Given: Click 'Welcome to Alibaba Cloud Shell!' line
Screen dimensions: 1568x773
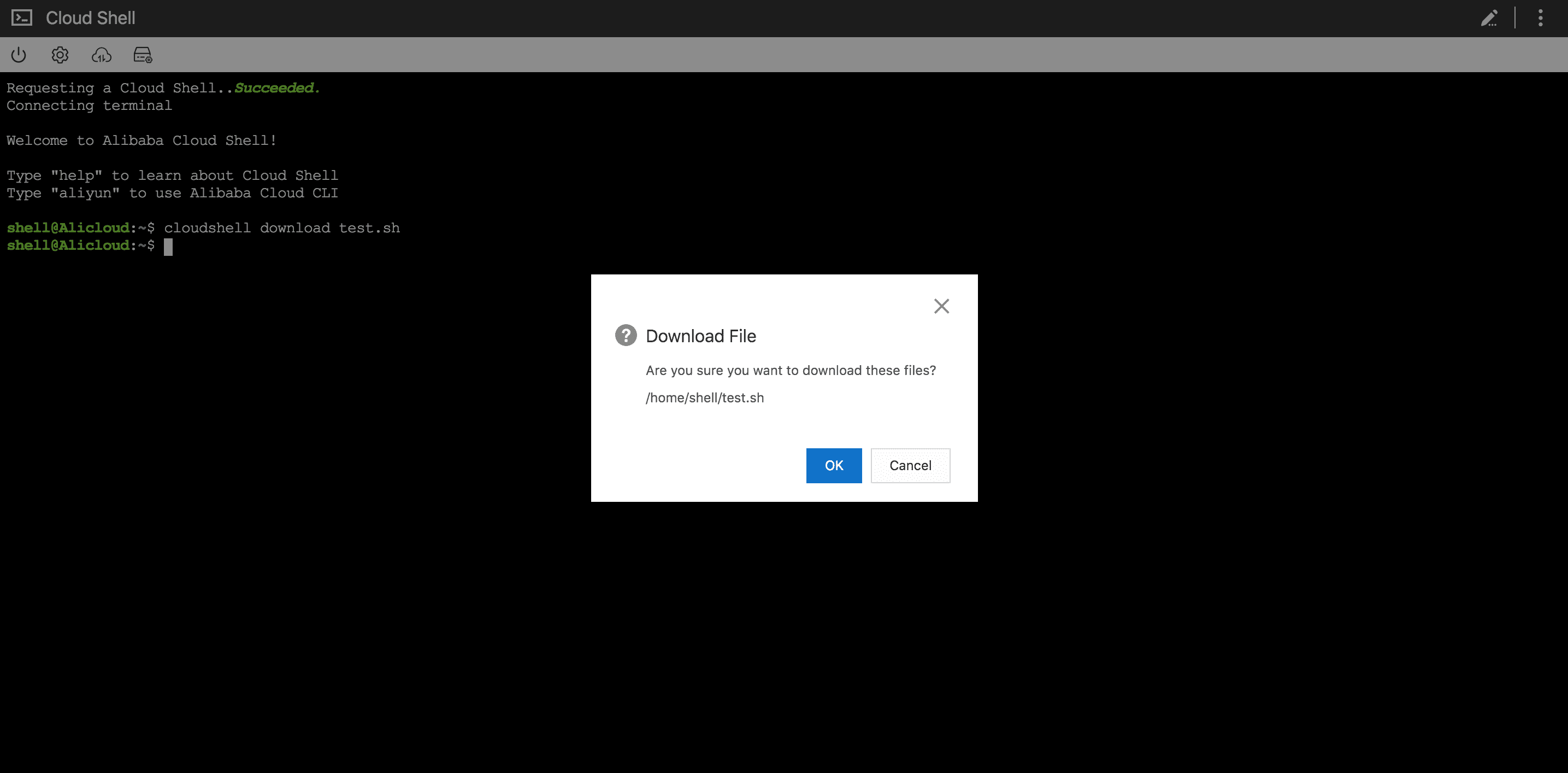Looking at the screenshot, I should [x=142, y=140].
